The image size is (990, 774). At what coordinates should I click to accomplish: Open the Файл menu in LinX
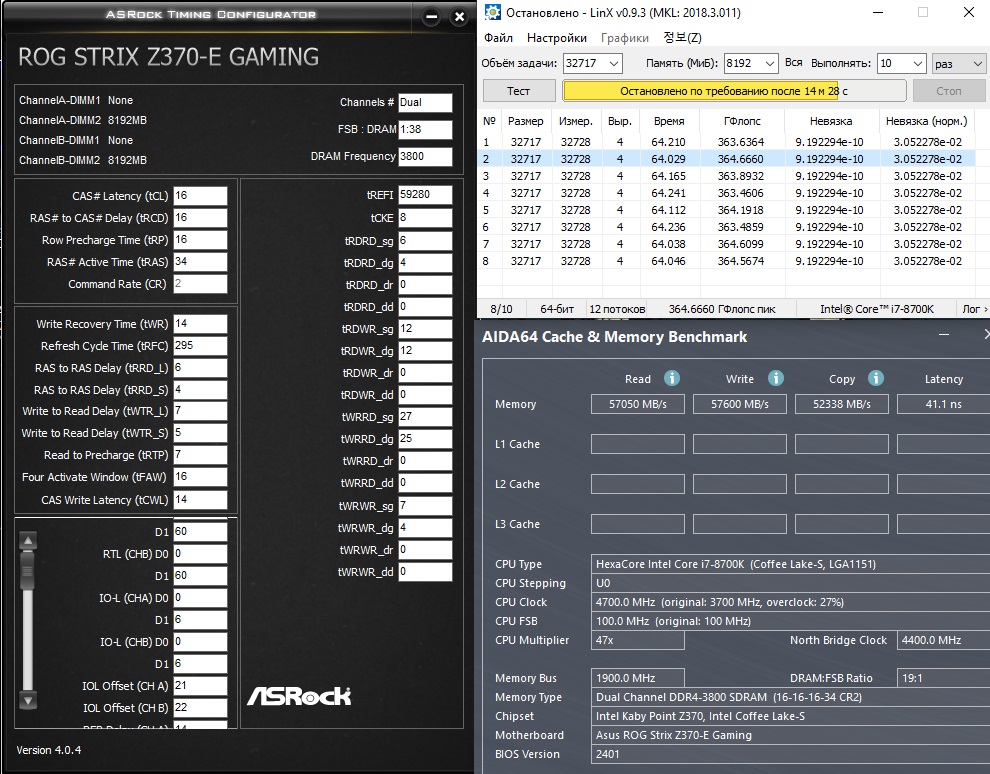pyautogui.click(x=498, y=38)
